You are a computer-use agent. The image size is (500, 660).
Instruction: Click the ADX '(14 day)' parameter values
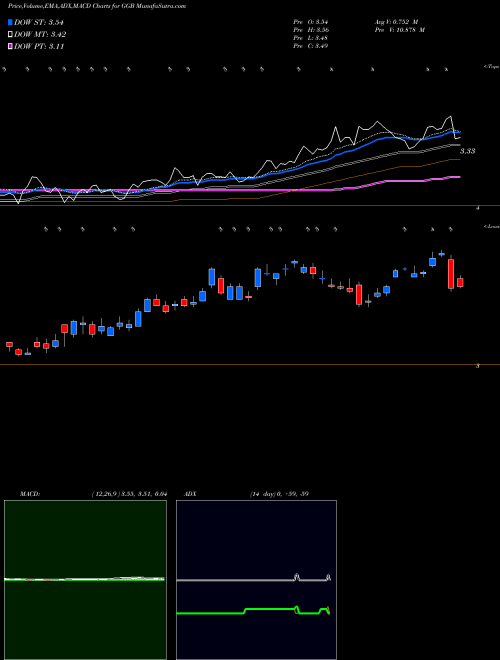(x=279, y=494)
